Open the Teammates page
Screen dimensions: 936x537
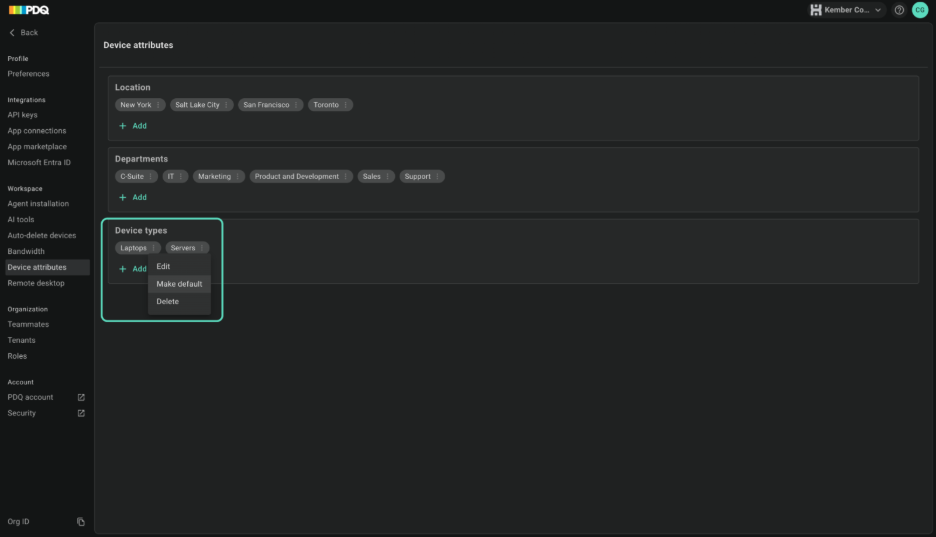[x=28, y=325]
